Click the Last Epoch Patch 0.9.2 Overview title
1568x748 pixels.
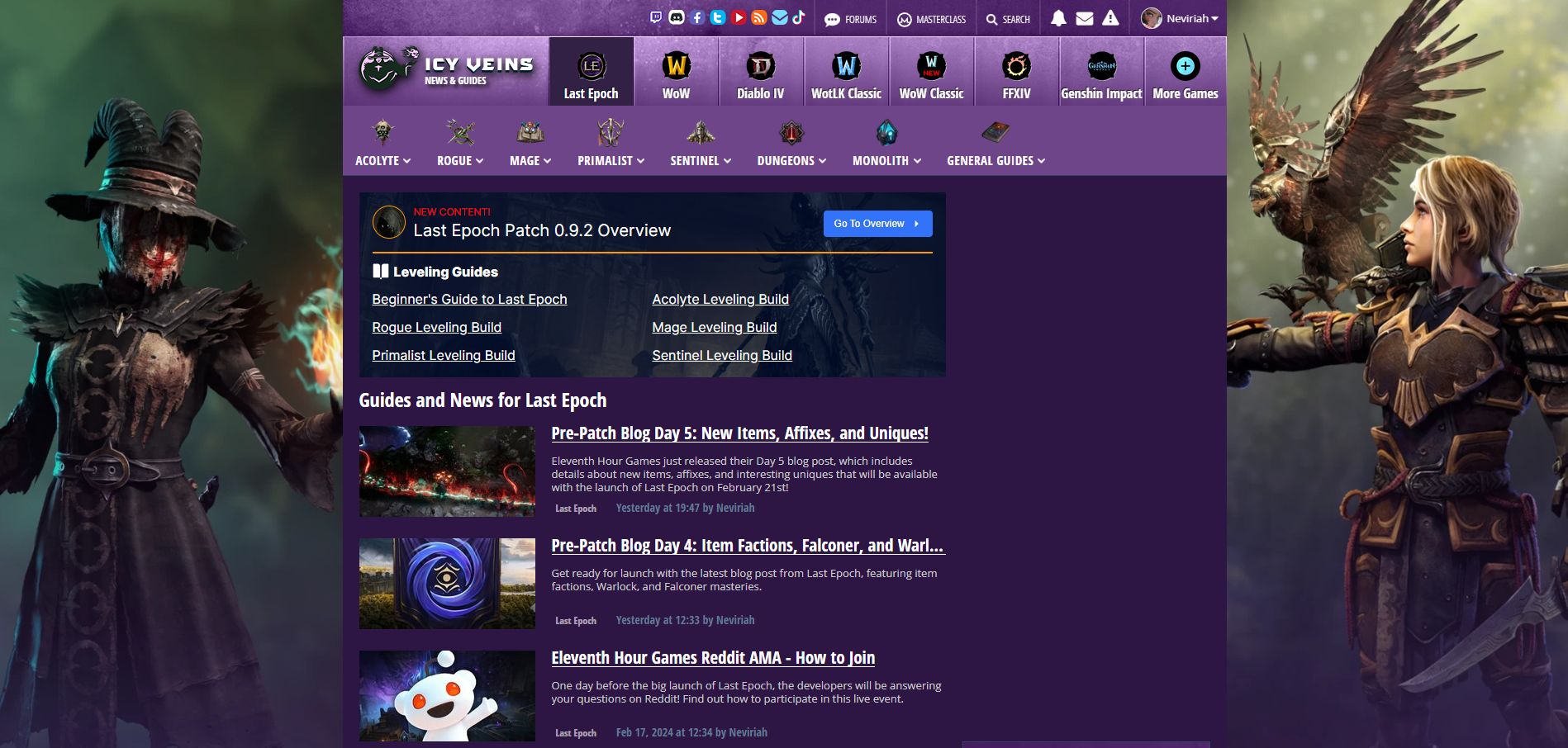click(542, 230)
